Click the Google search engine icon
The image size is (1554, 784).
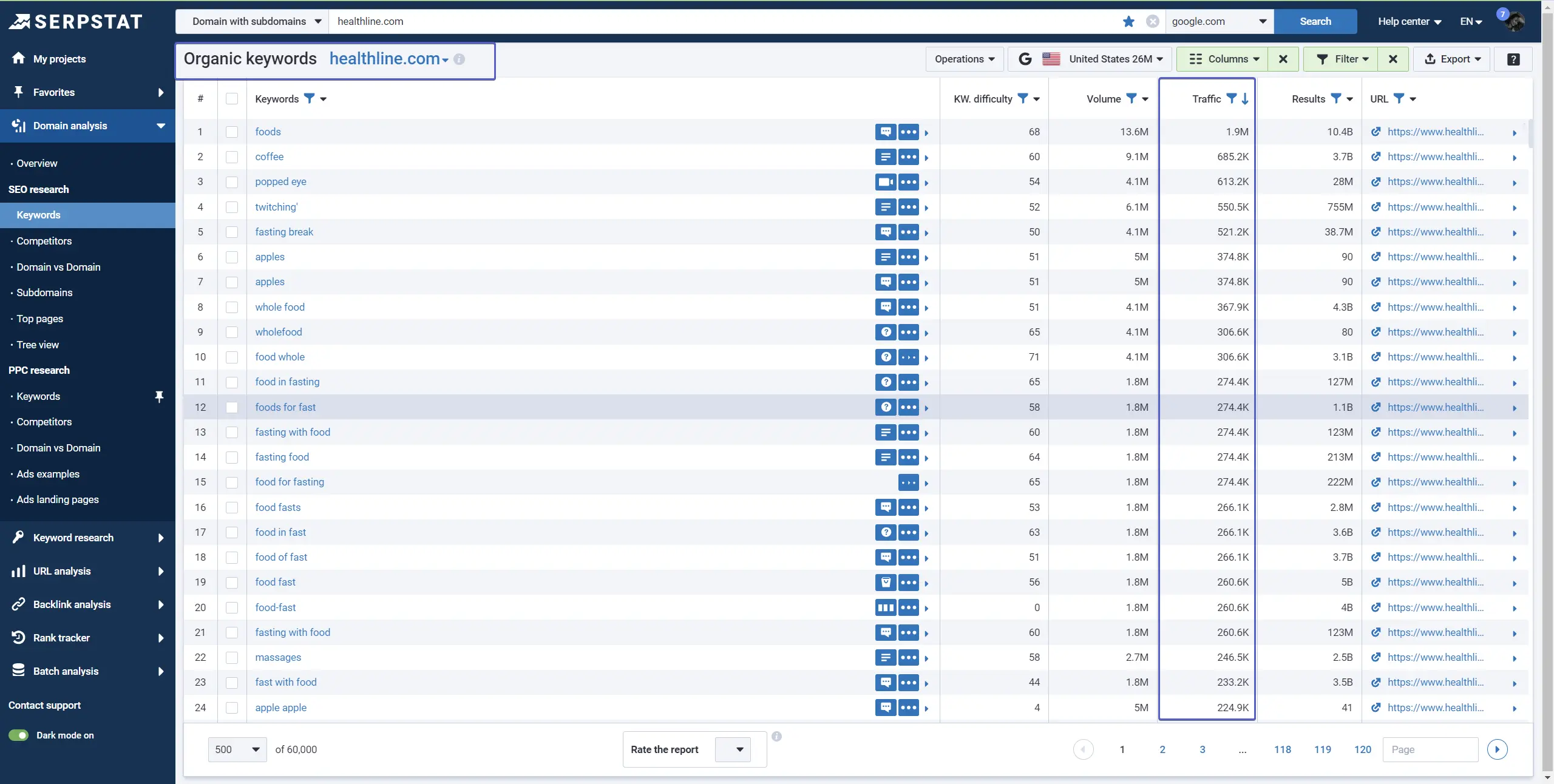(1025, 59)
